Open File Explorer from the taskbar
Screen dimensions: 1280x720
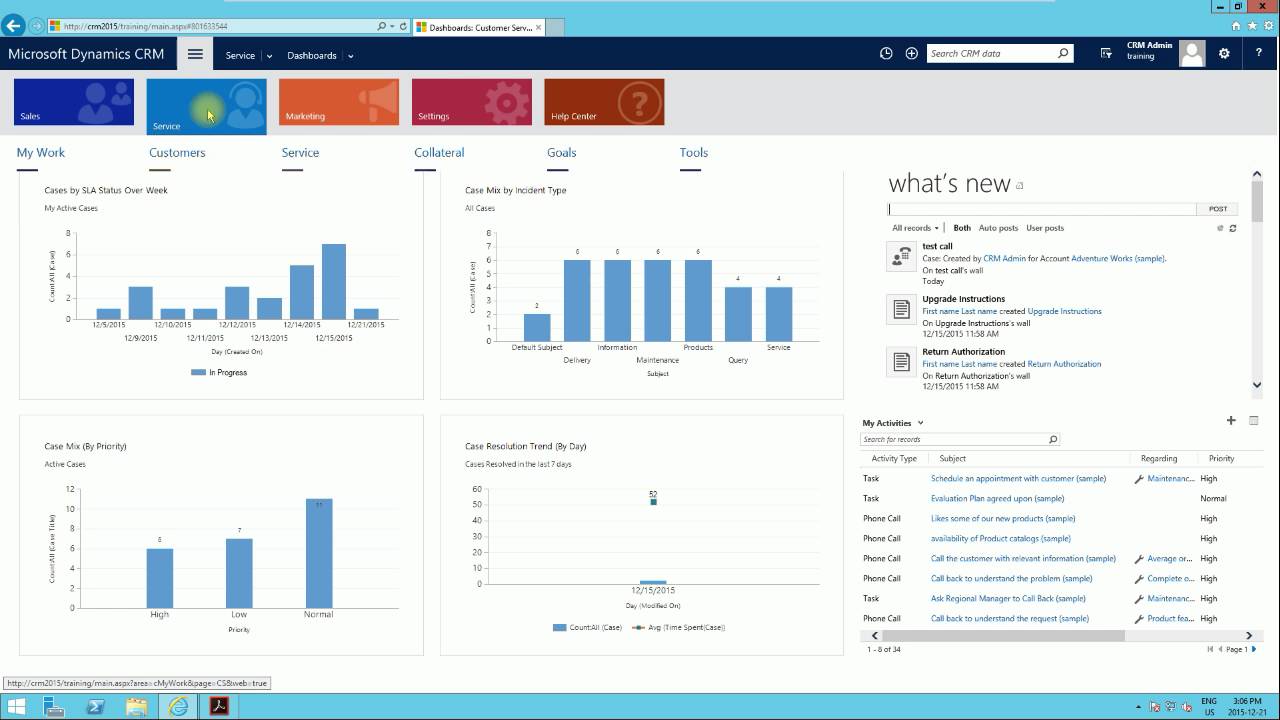pos(136,706)
